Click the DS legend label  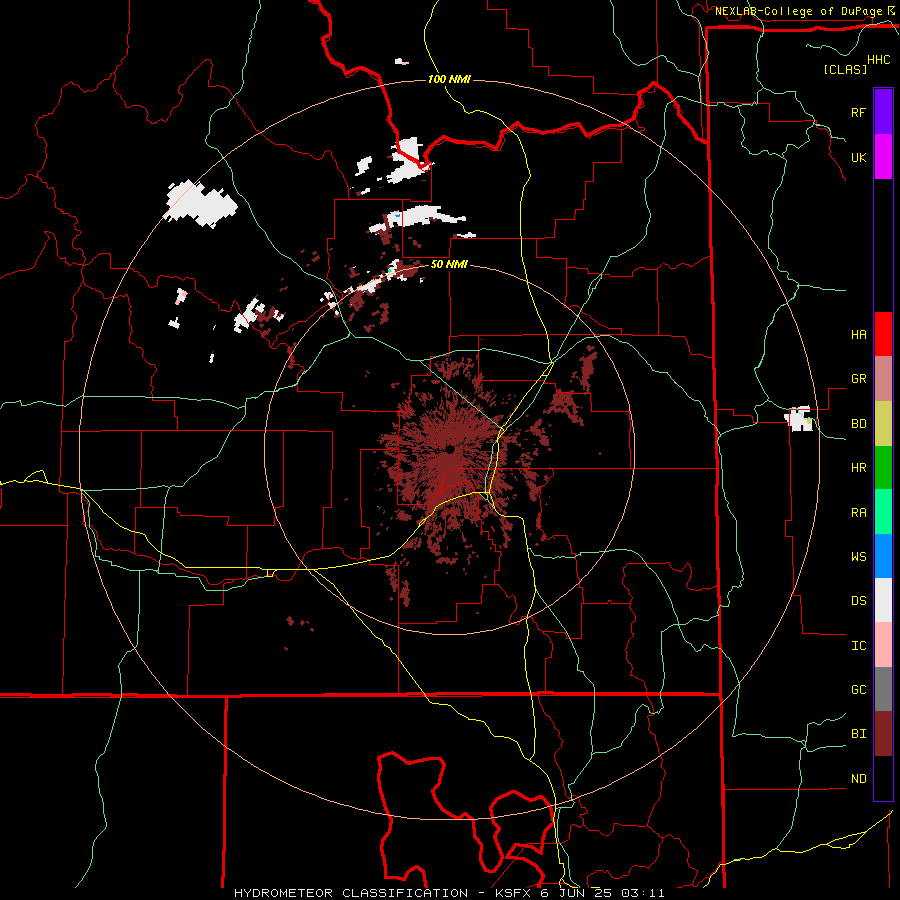pos(859,601)
